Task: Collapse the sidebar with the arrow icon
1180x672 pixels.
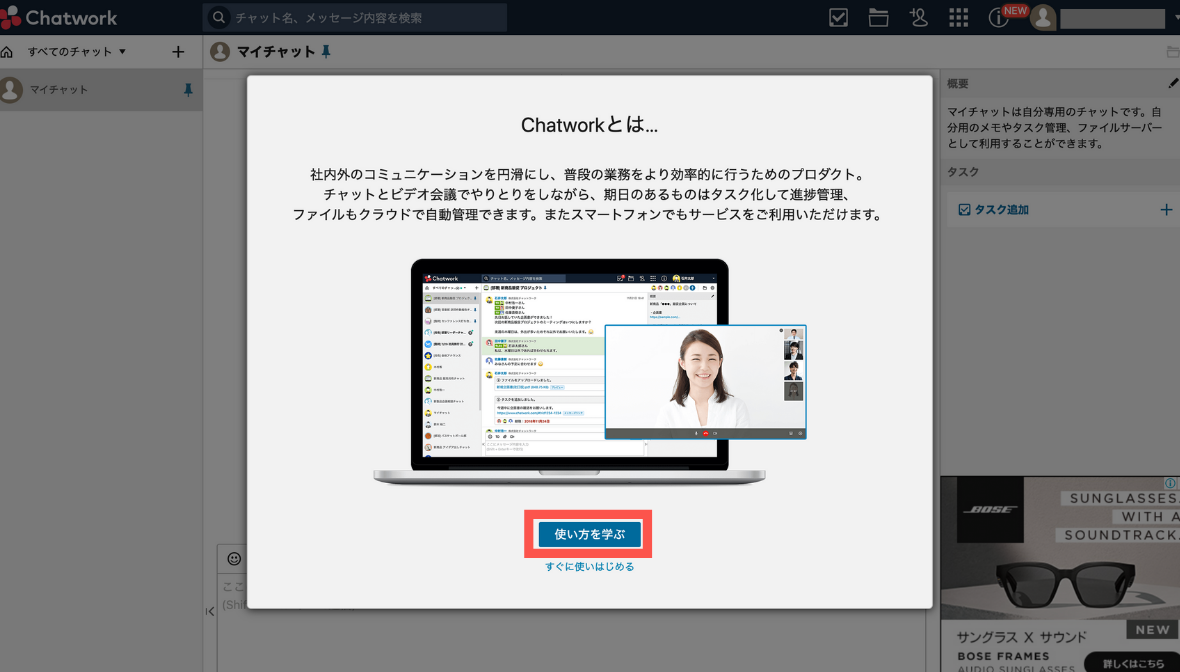Action: tap(210, 612)
